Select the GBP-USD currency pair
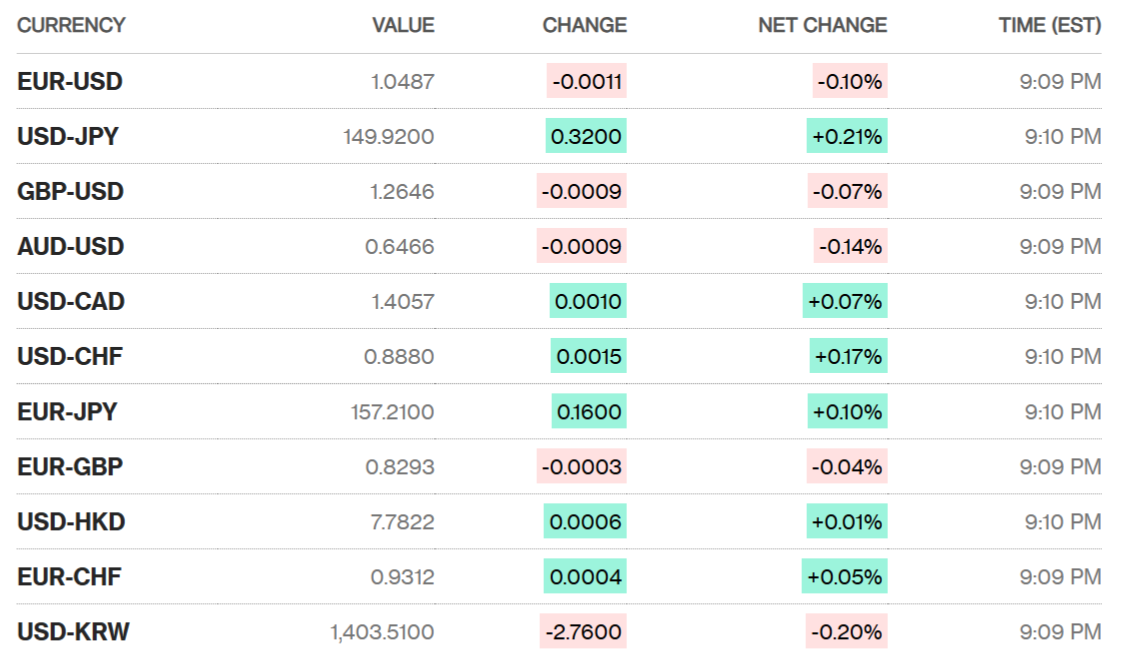This screenshot has width=1121, height=653. [x=70, y=192]
